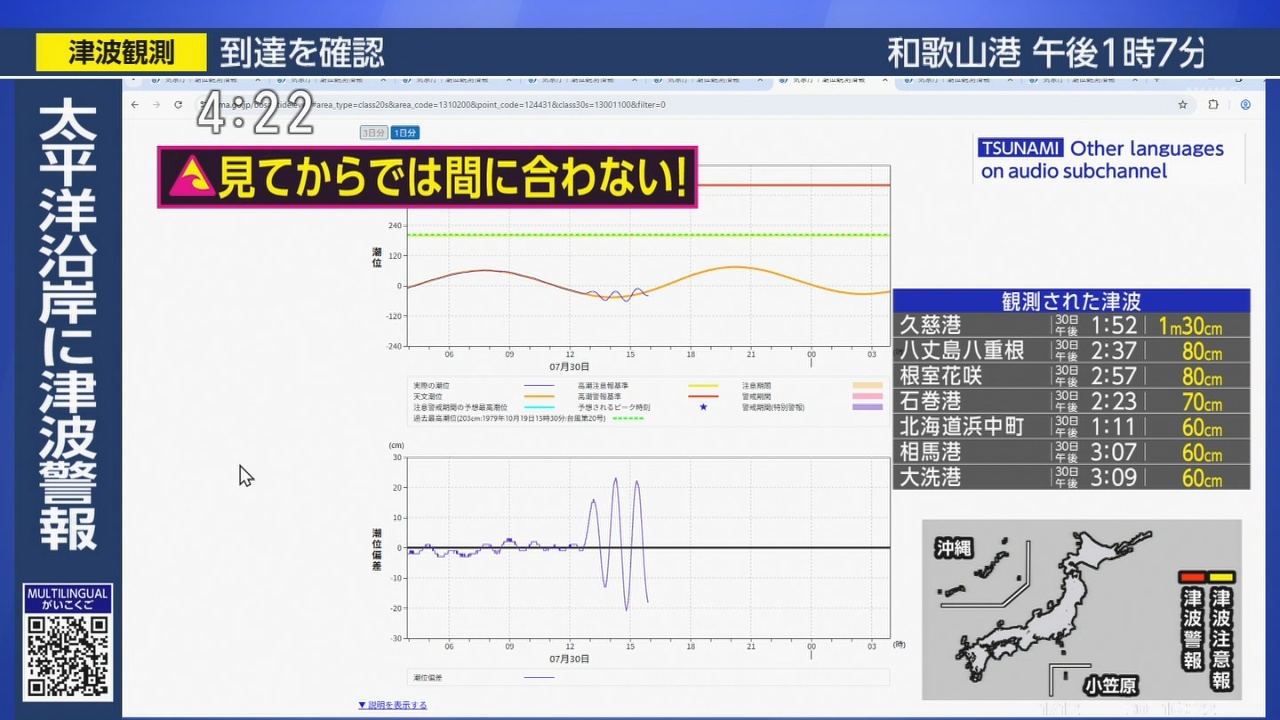Open the browser extensions puzzle icon
The image size is (1280, 720).
click(x=1214, y=105)
